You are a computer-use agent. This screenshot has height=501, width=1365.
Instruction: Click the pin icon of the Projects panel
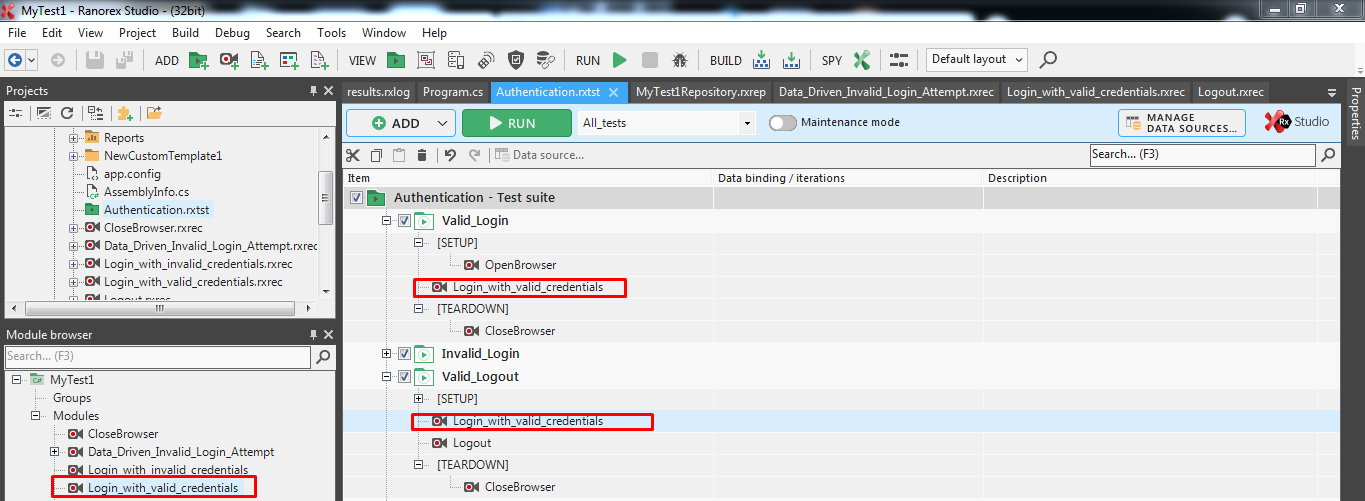313,91
